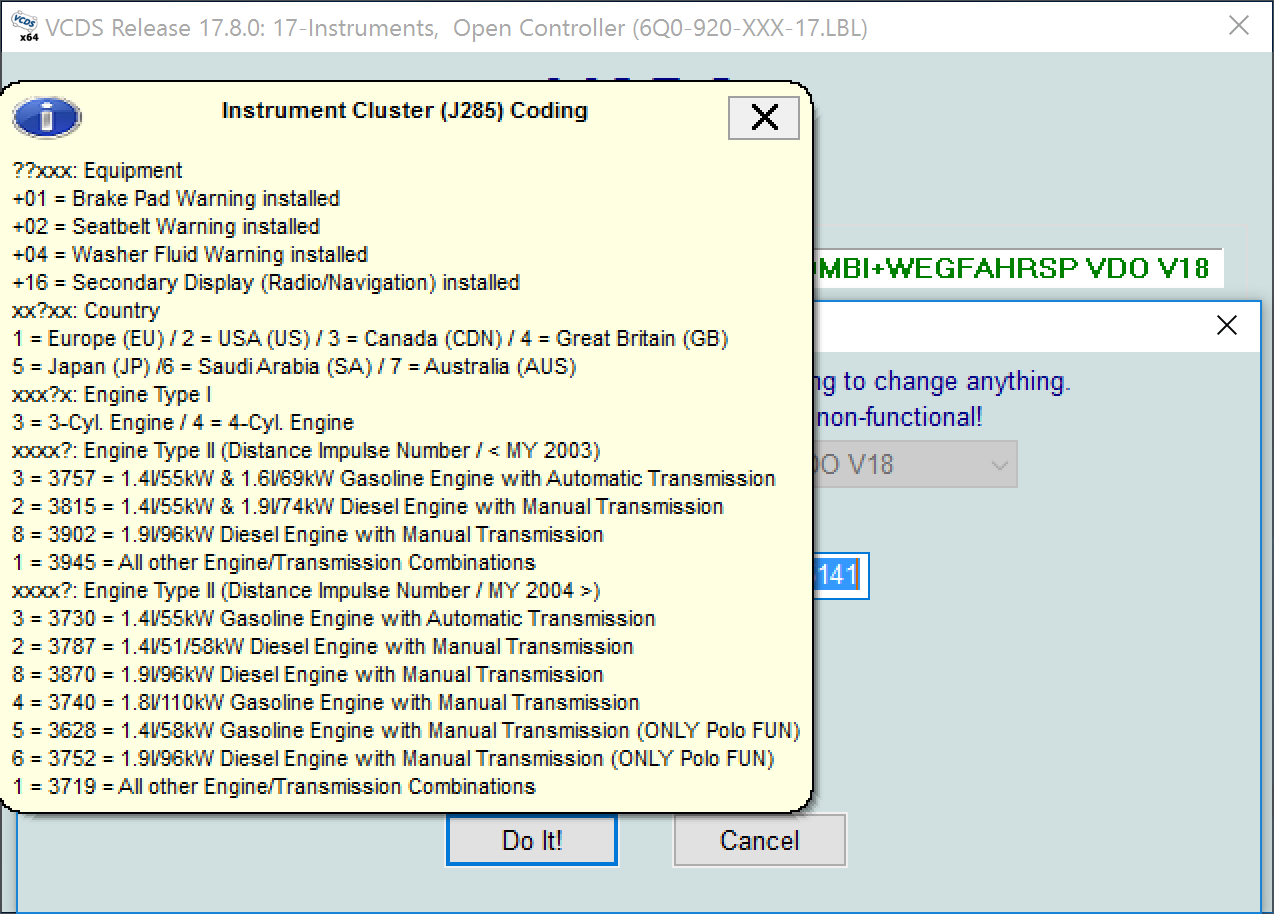The height and width of the screenshot is (914, 1274).
Task: Close the Instrument Cluster Coding popup
Action: click(764, 118)
